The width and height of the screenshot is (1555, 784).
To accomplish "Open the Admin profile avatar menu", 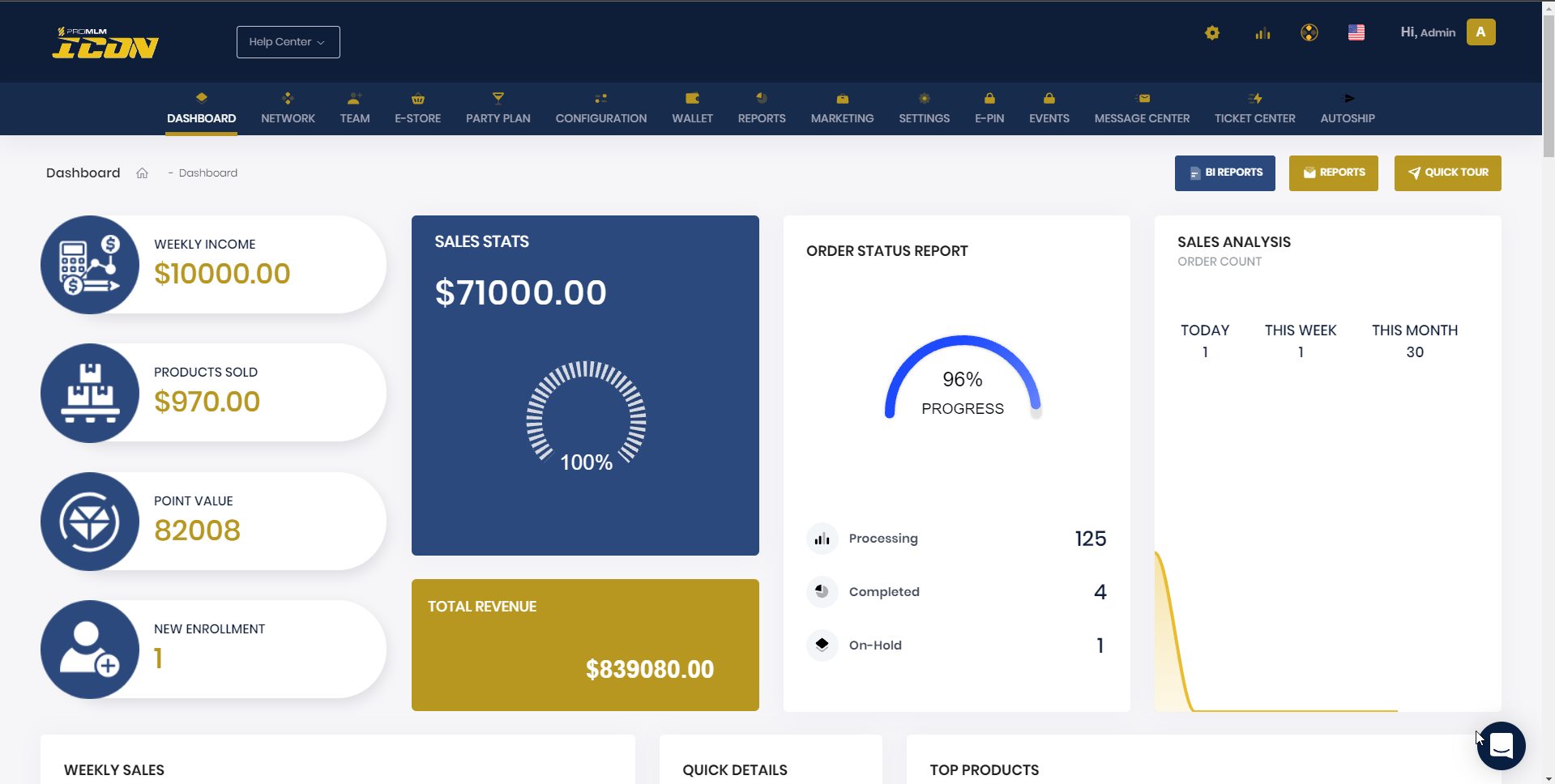I will [1480, 32].
